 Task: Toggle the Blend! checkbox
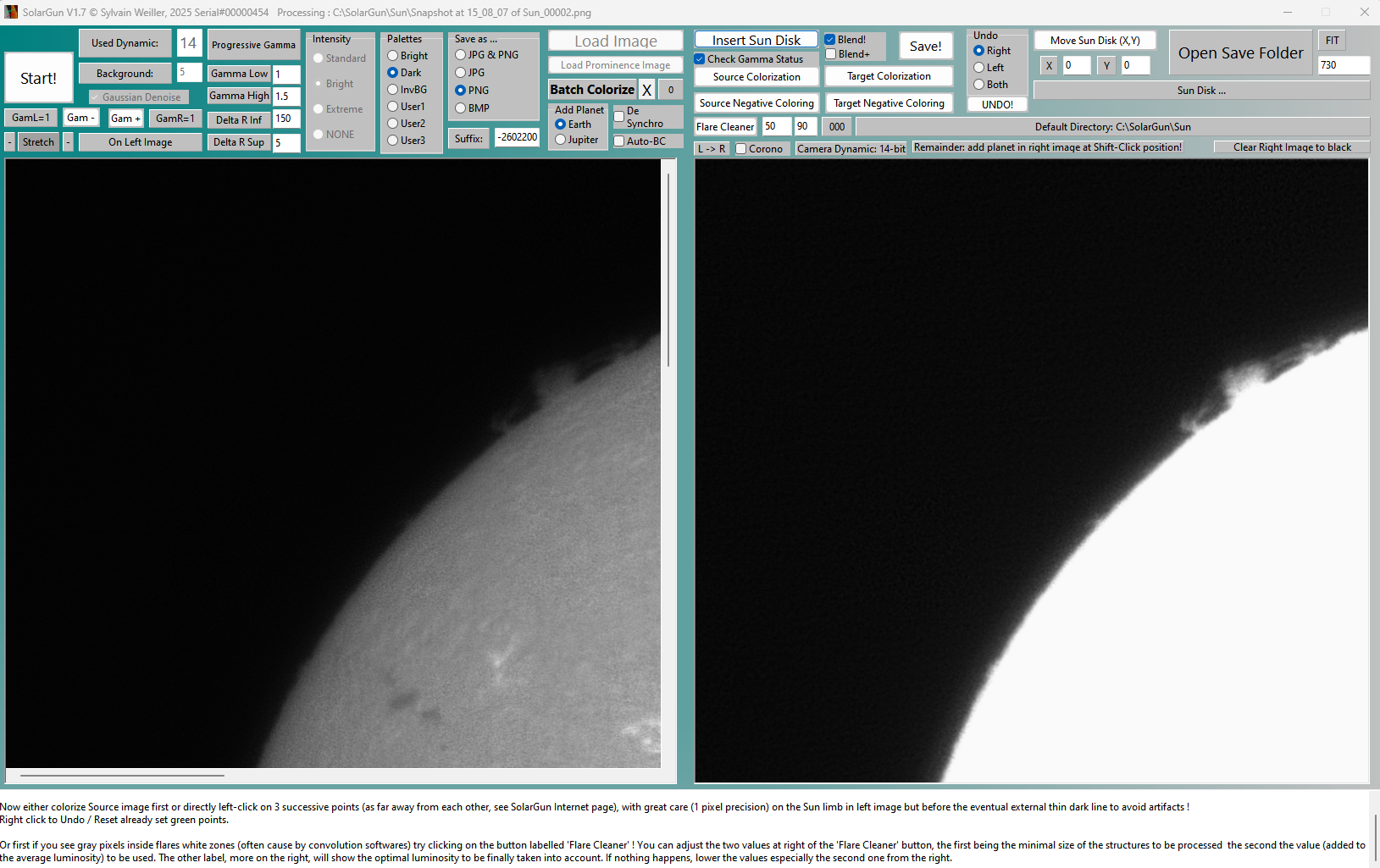click(x=830, y=40)
